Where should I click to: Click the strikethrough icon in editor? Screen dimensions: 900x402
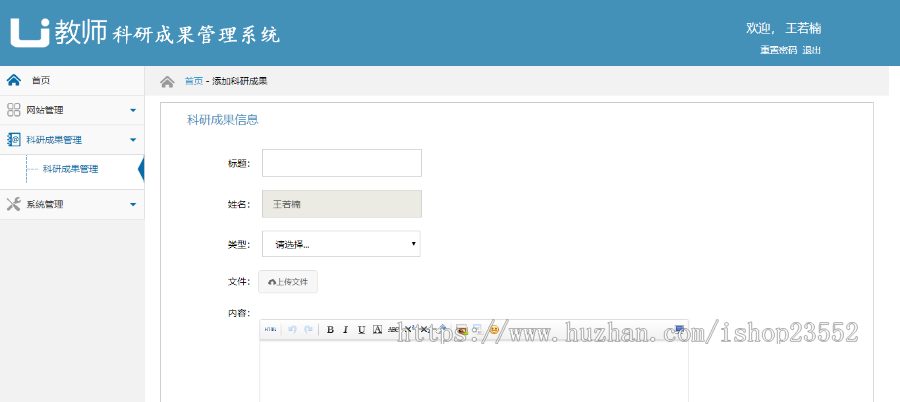click(x=393, y=329)
